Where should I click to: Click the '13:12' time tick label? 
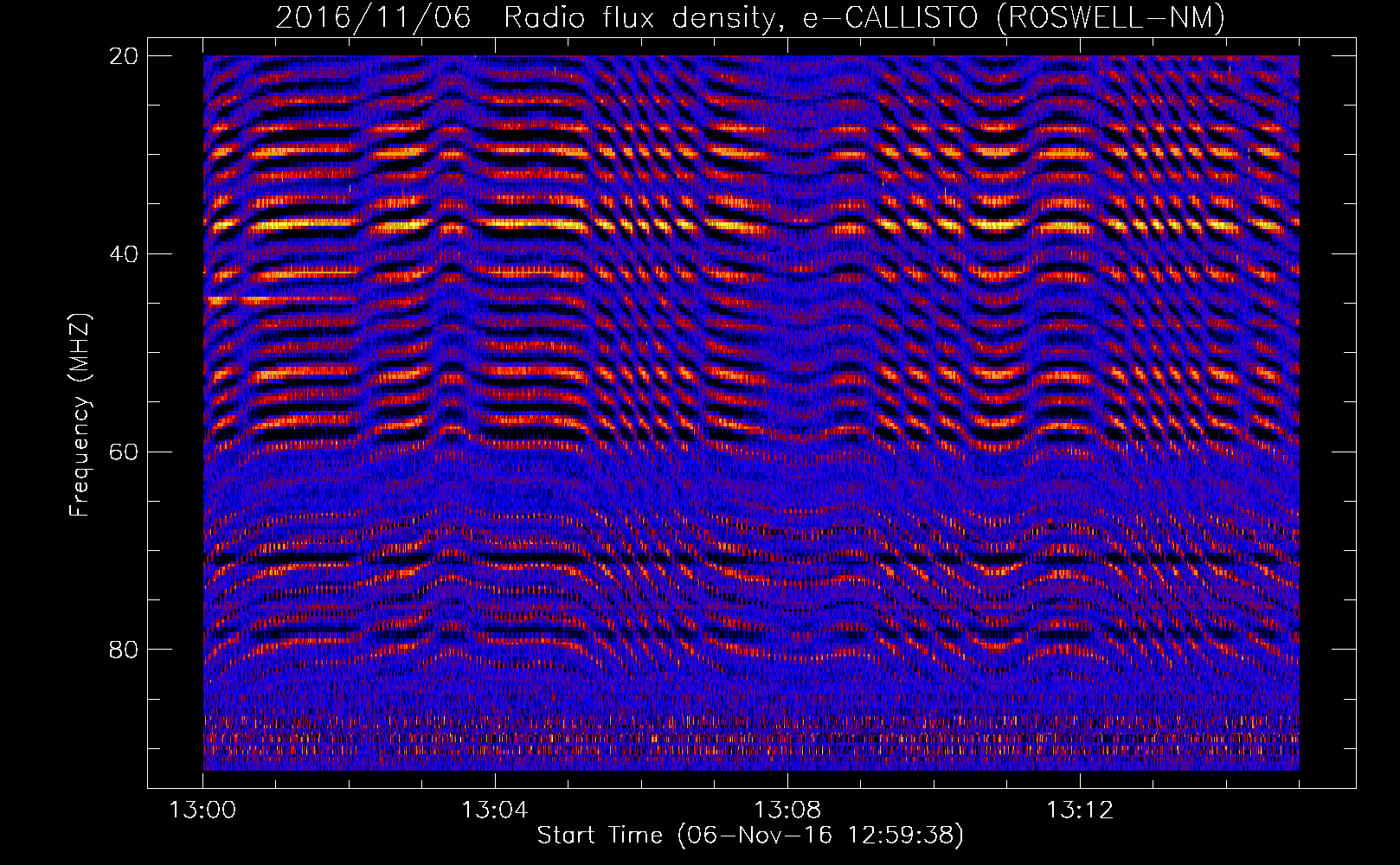pos(1080,811)
